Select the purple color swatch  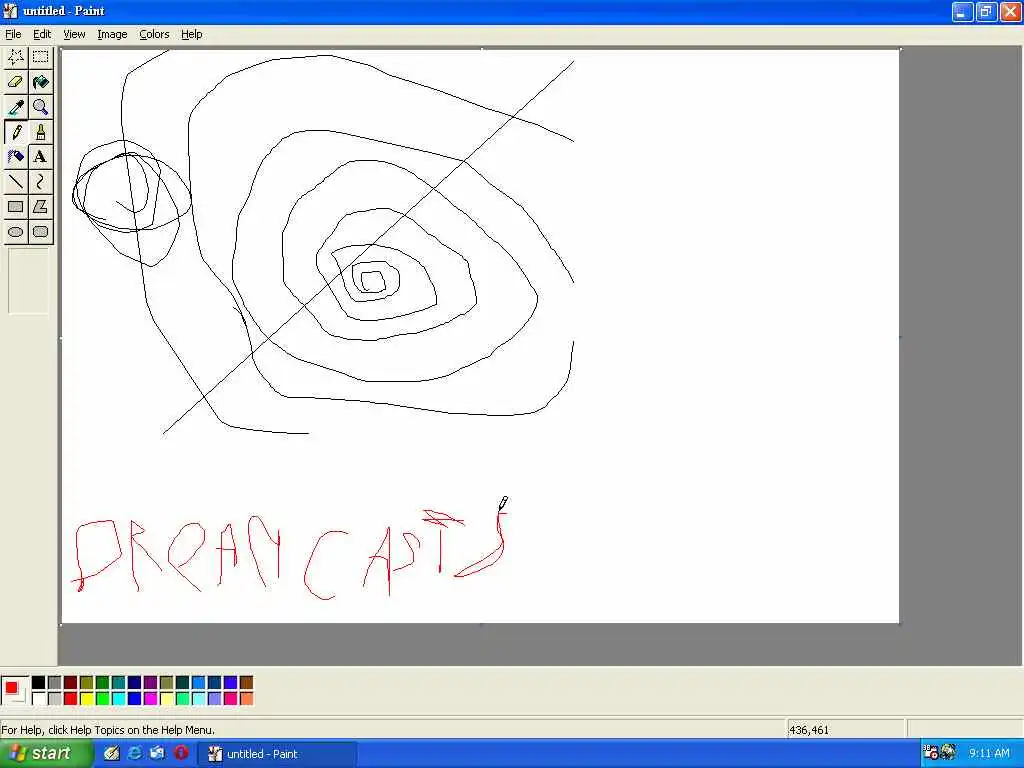150,682
